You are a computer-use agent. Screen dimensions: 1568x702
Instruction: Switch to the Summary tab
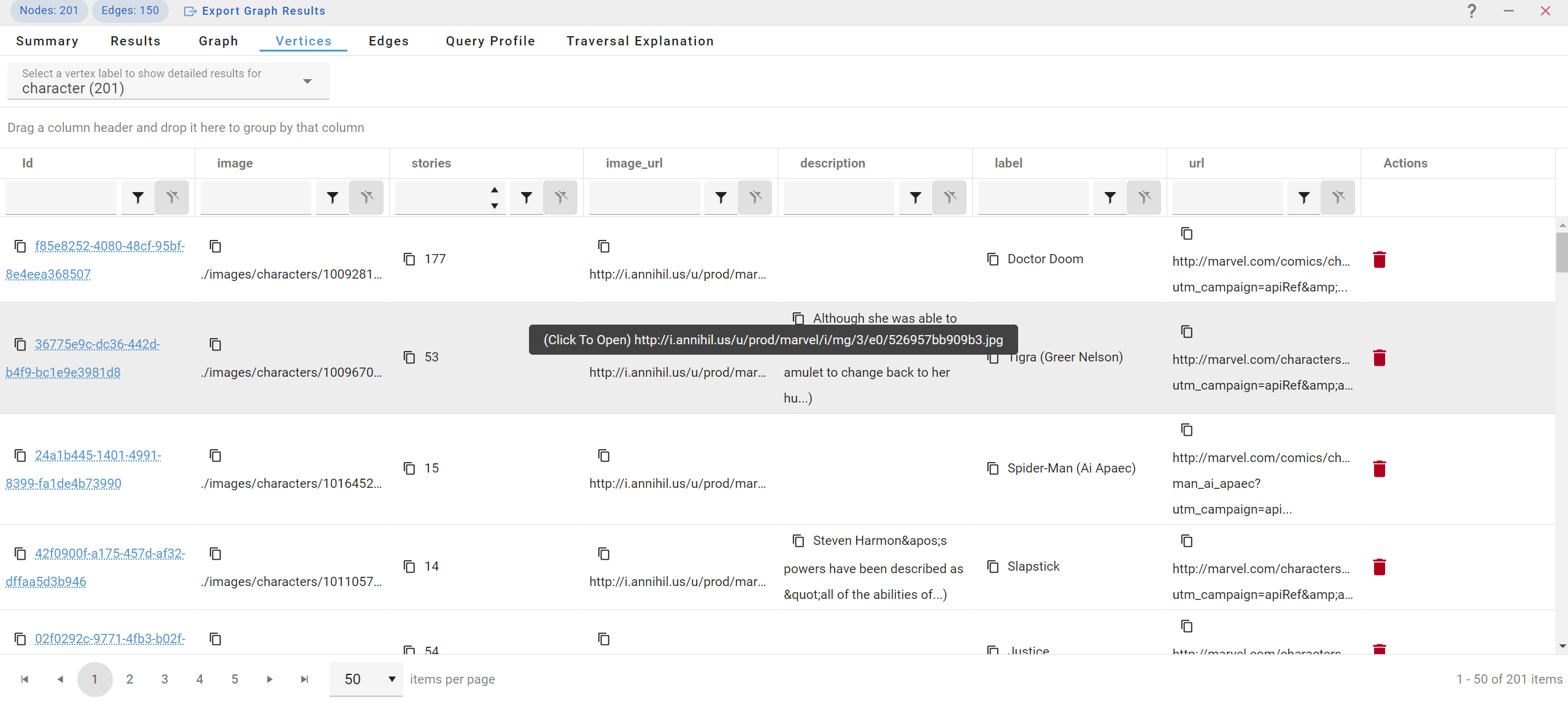point(47,41)
